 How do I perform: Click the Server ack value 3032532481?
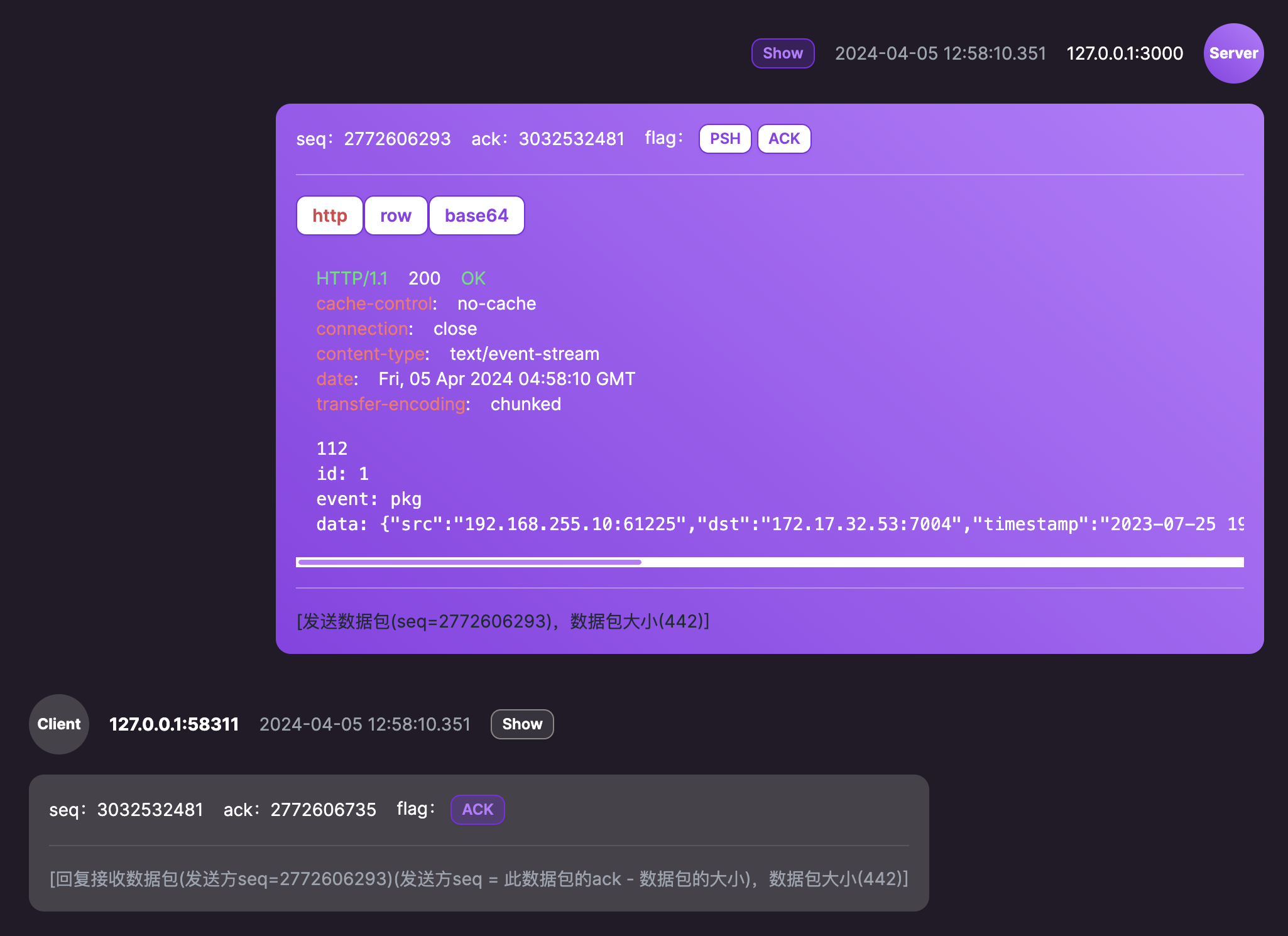pos(572,139)
